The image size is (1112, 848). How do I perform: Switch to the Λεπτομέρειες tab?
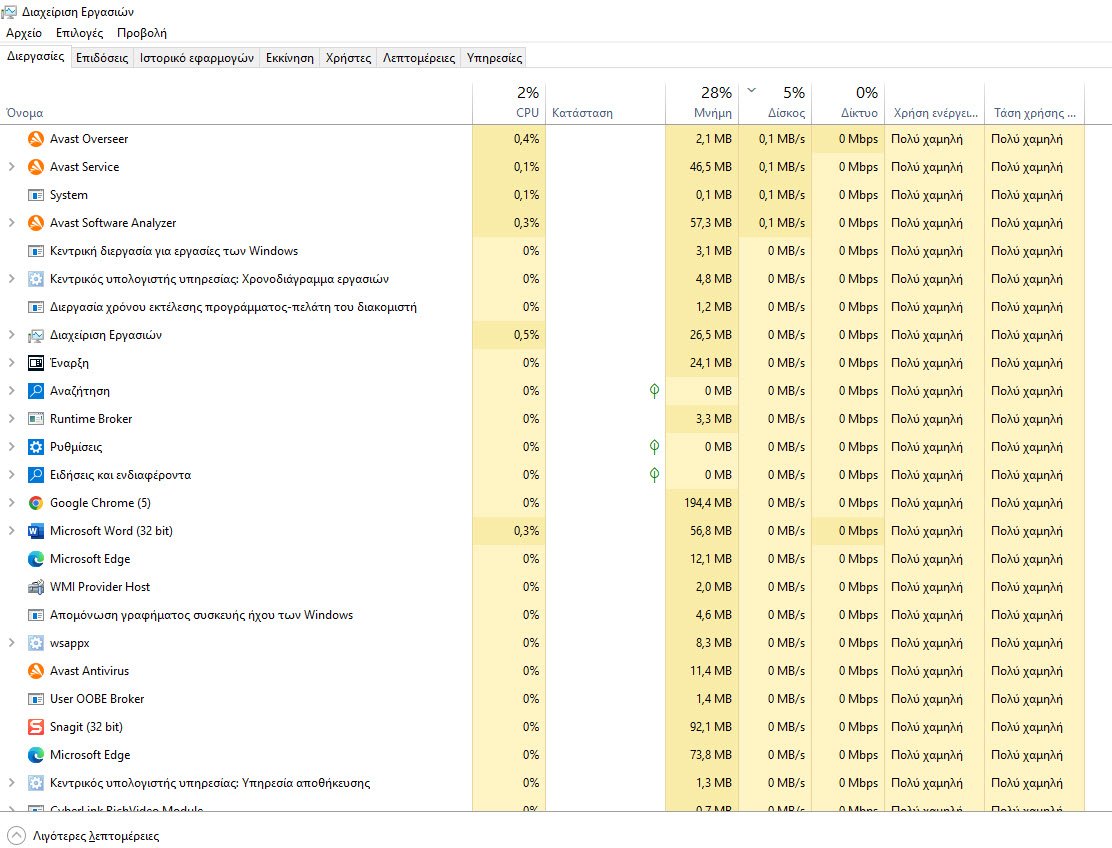419,58
